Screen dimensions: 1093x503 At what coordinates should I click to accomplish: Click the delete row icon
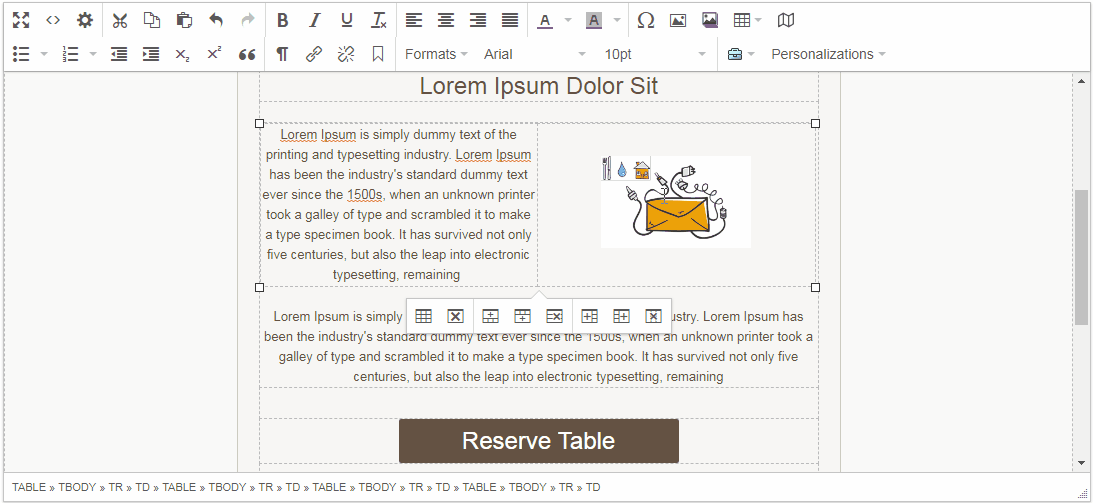[x=554, y=316]
